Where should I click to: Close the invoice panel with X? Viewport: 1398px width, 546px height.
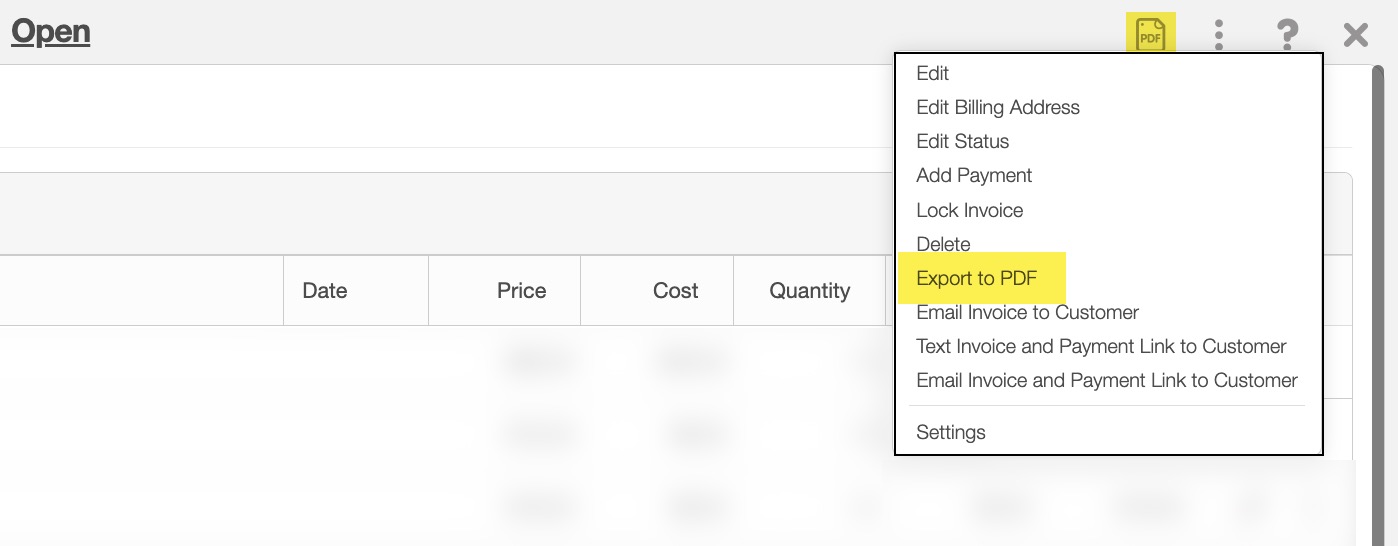(1355, 36)
